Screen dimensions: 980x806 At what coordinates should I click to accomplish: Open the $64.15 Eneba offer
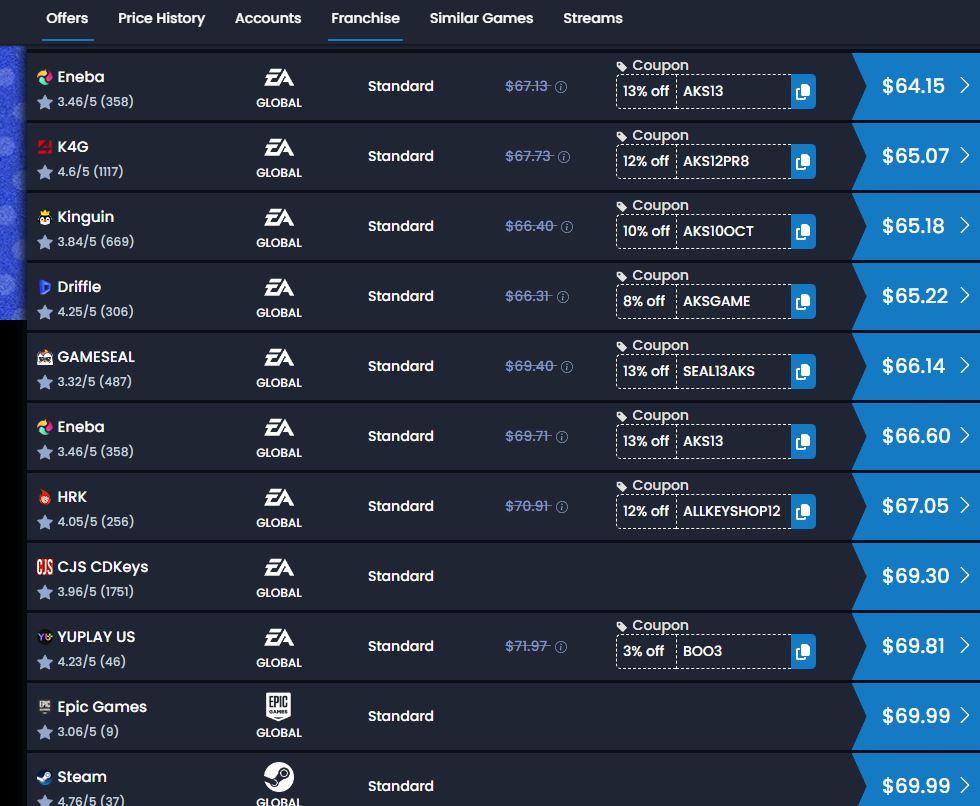917,86
